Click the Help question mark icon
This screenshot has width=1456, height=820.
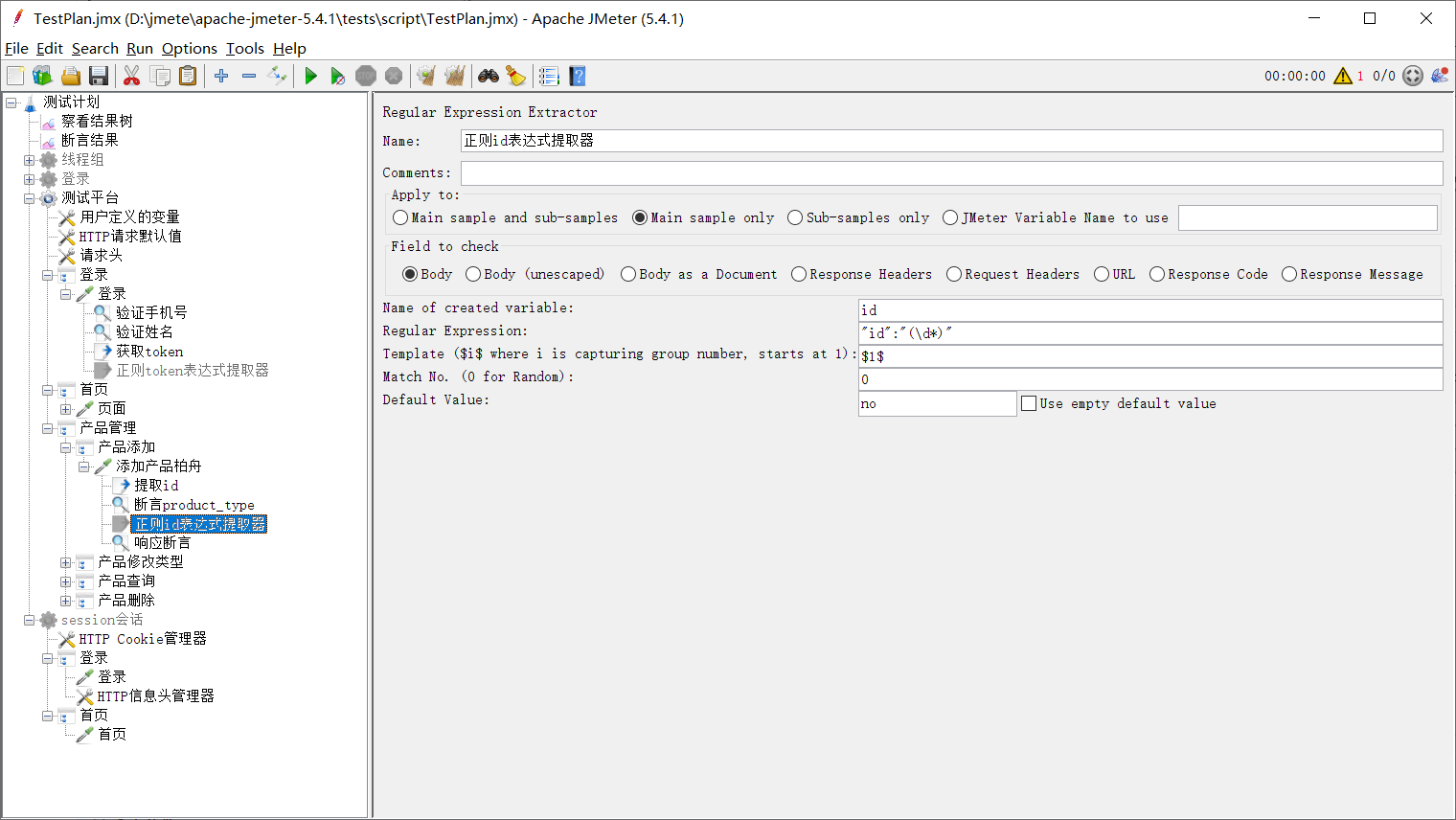pos(577,76)
